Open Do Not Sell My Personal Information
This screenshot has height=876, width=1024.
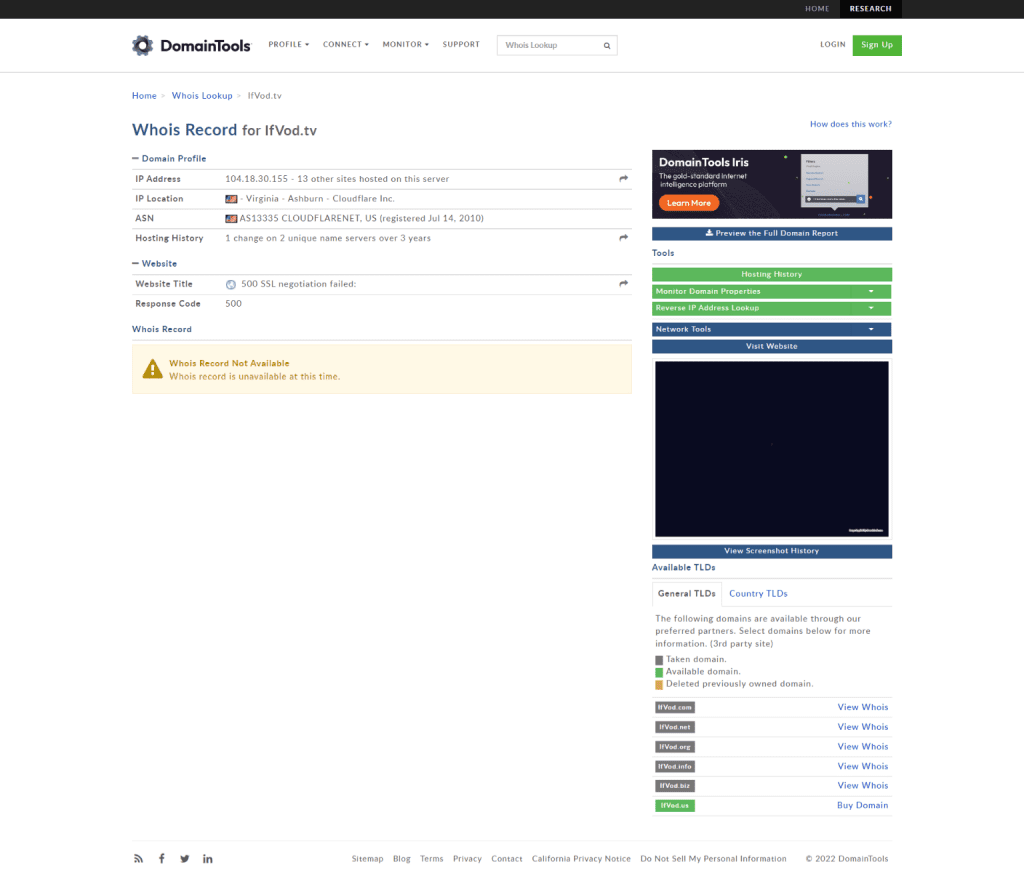point(713,859)
